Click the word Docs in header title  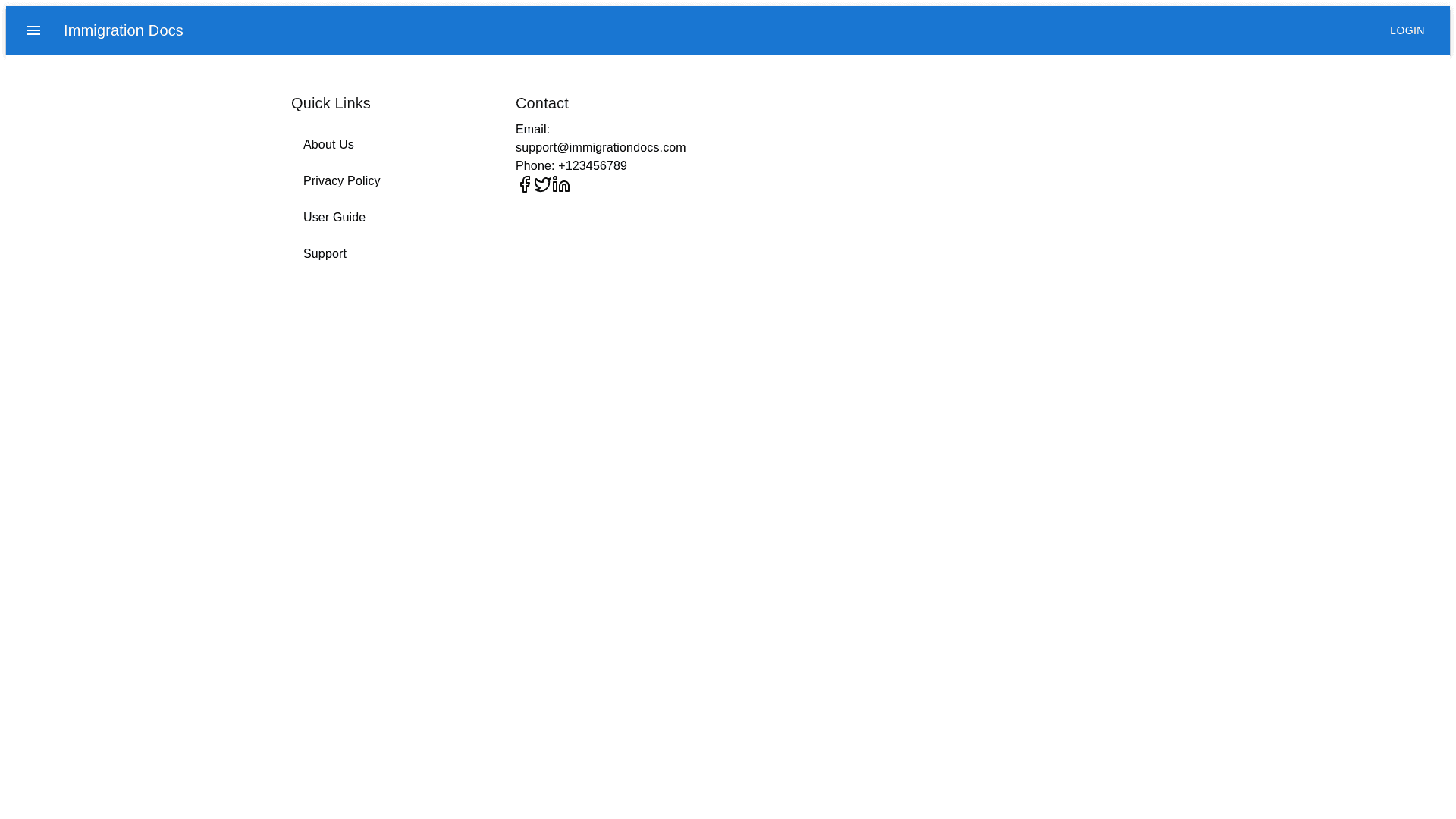coord(165,30)
